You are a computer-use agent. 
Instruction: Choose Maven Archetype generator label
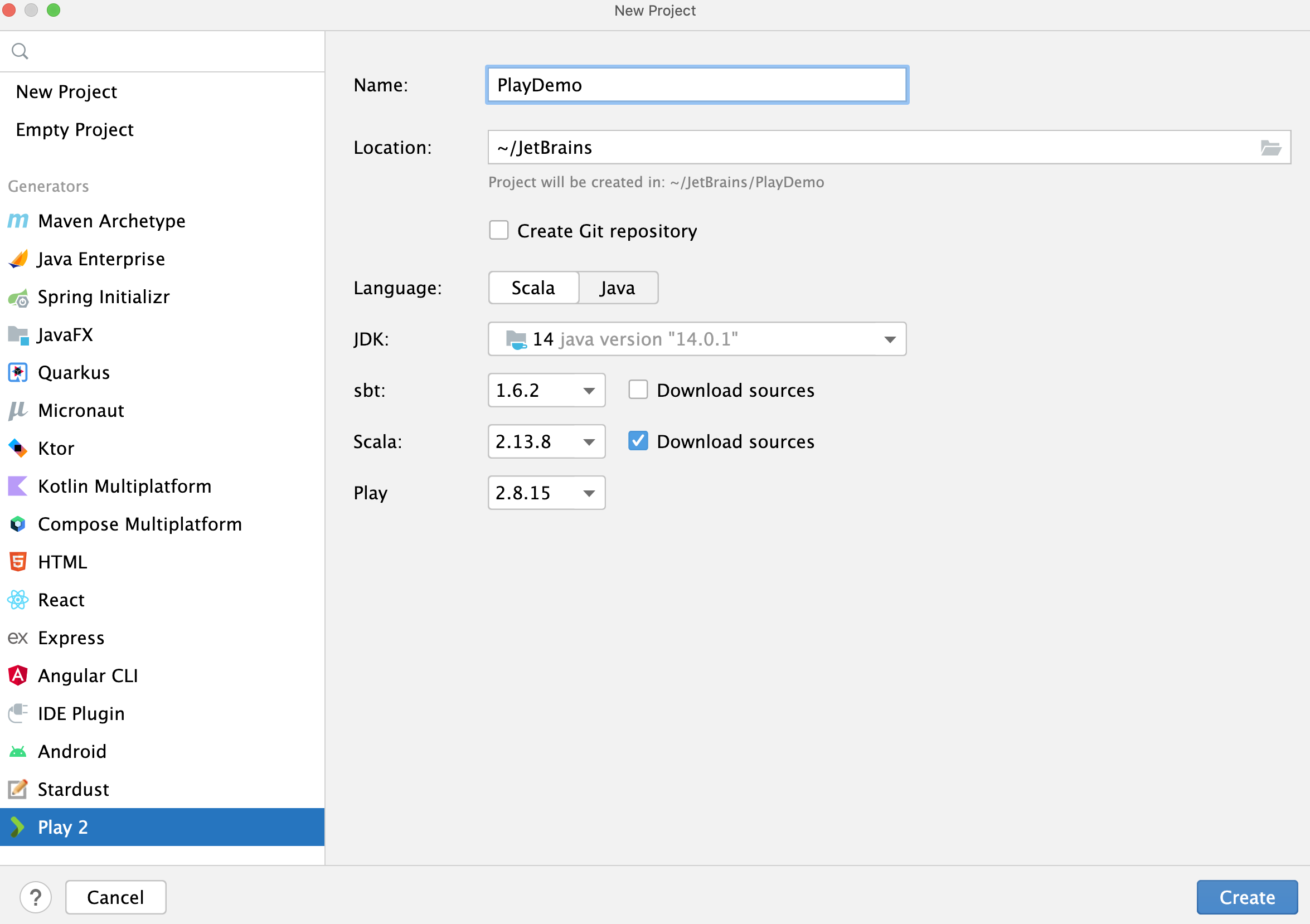pos(112,221)
